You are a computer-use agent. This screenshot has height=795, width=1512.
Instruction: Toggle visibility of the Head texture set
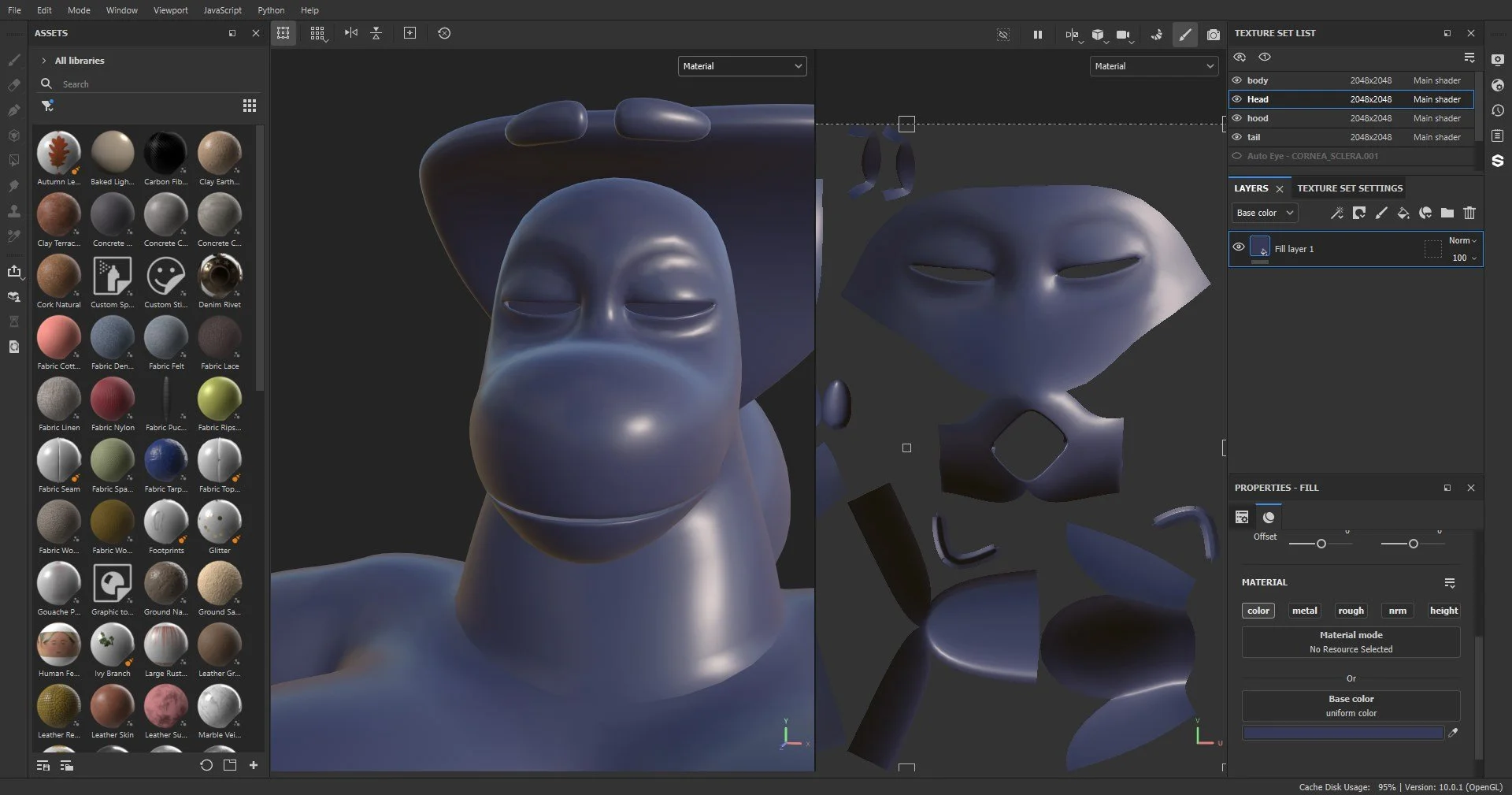tap(1237, 99)
